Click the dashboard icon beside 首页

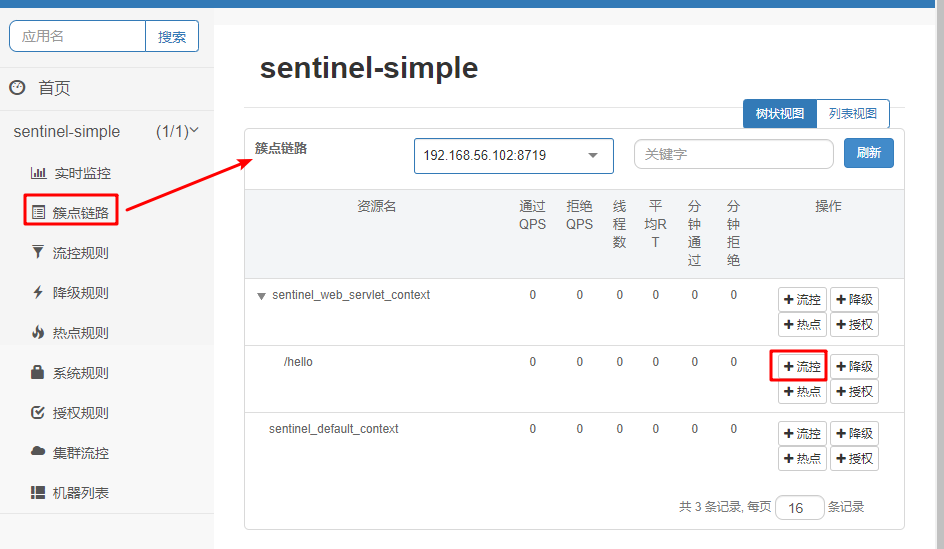pyautogui.click(x=17, y=88)
